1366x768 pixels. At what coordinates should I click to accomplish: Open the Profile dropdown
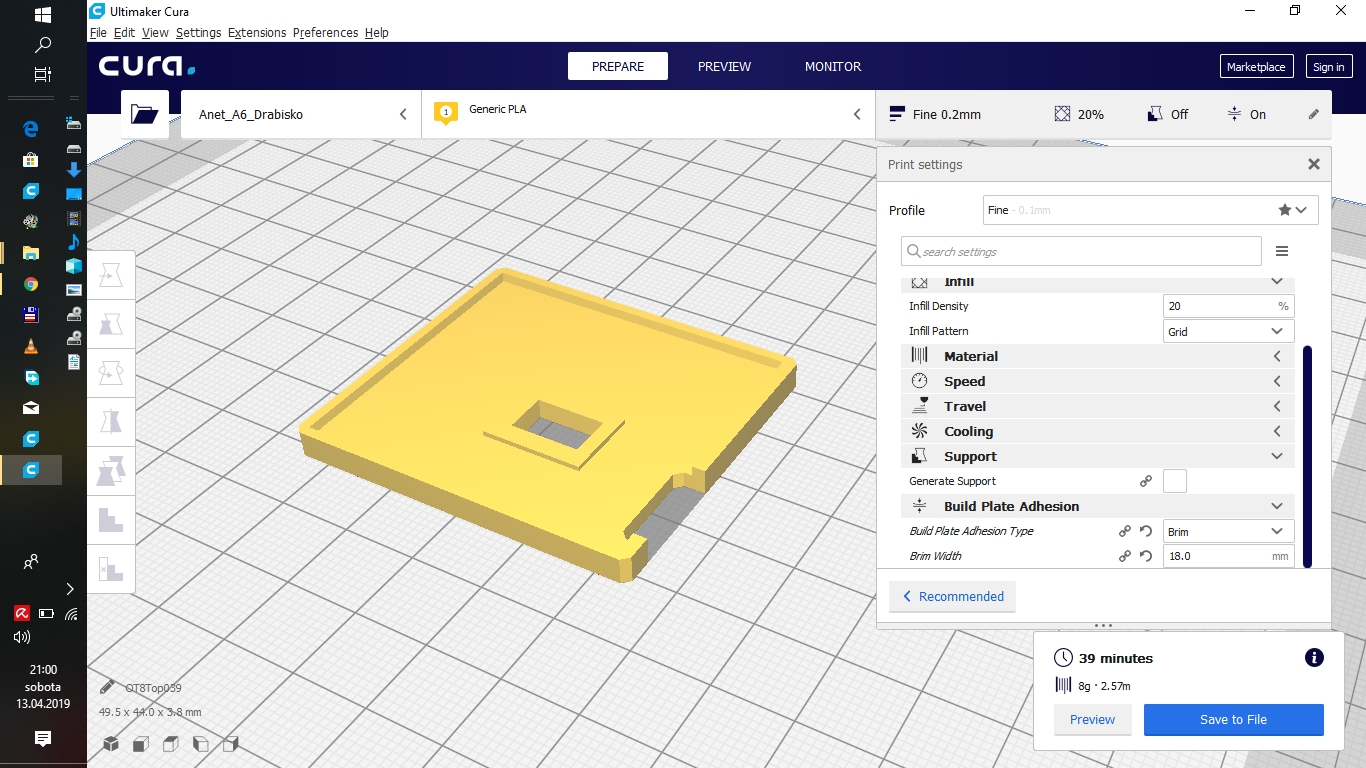[1150, 210]
